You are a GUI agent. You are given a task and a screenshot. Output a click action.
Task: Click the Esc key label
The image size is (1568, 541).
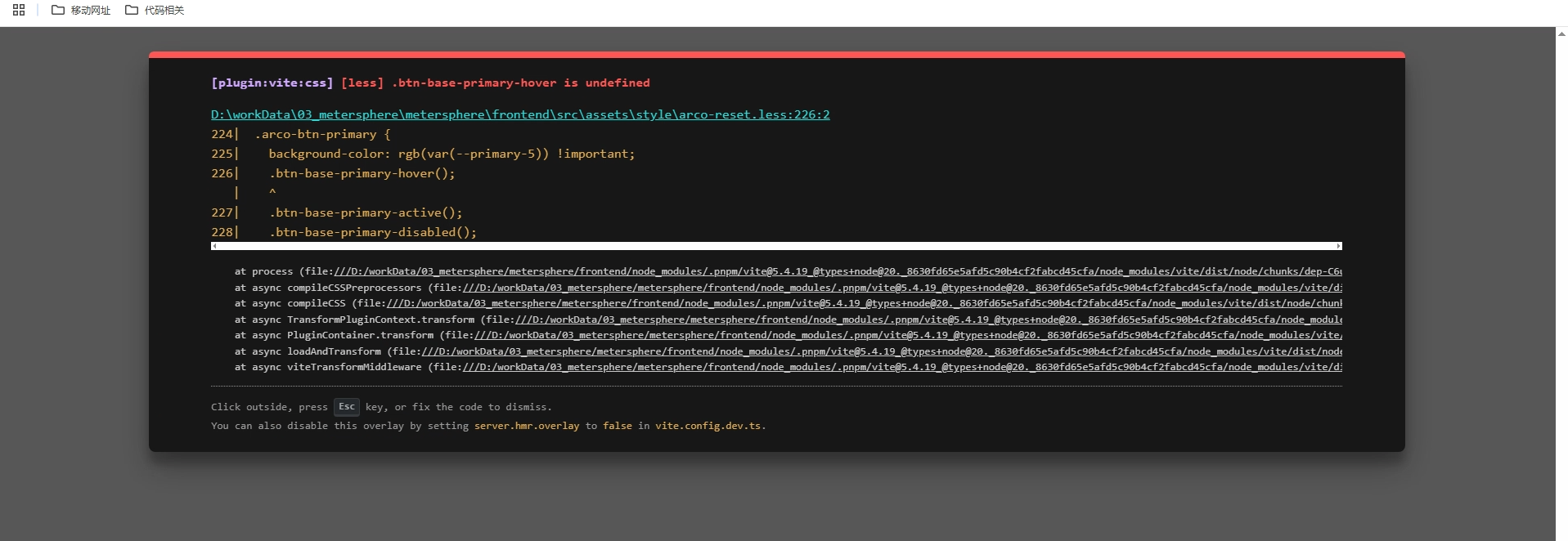(x=347, y=406)
